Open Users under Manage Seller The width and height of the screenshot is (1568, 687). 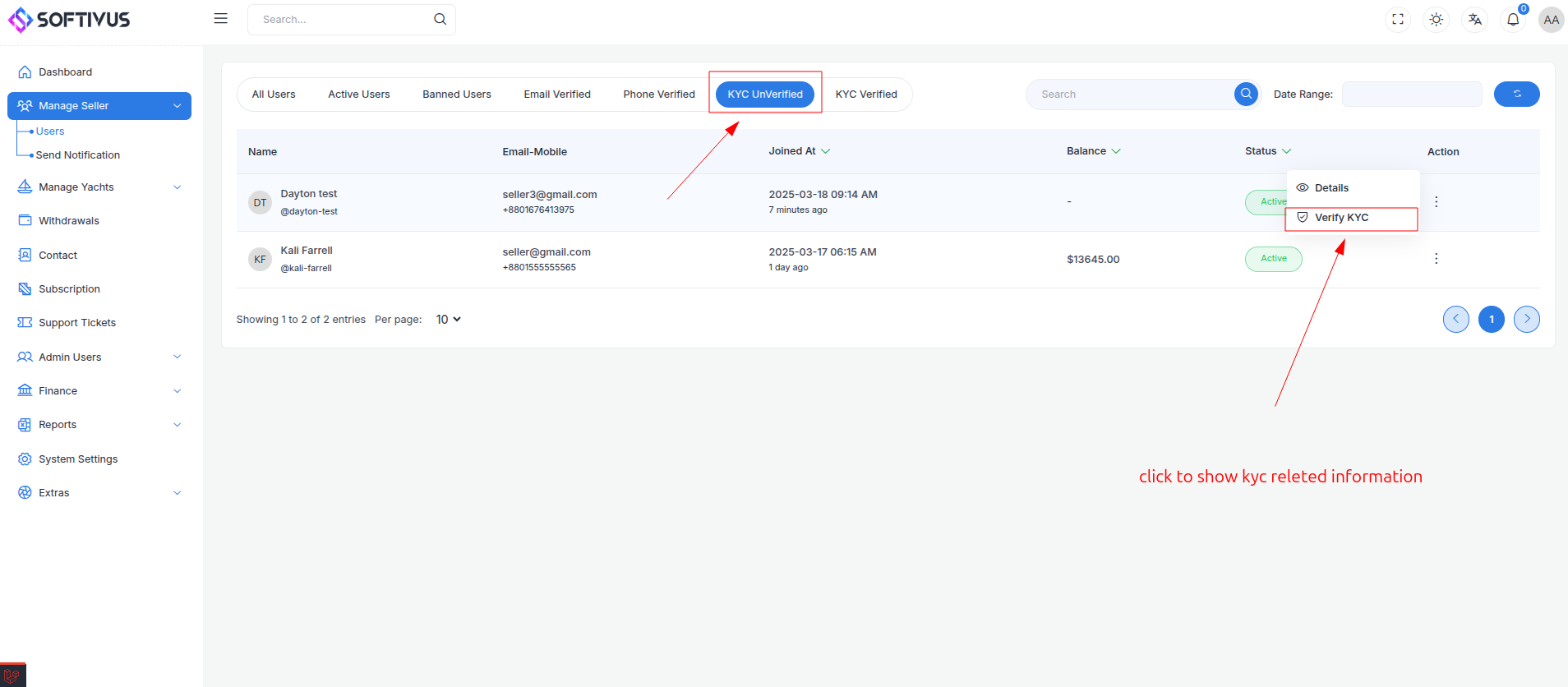50,131
